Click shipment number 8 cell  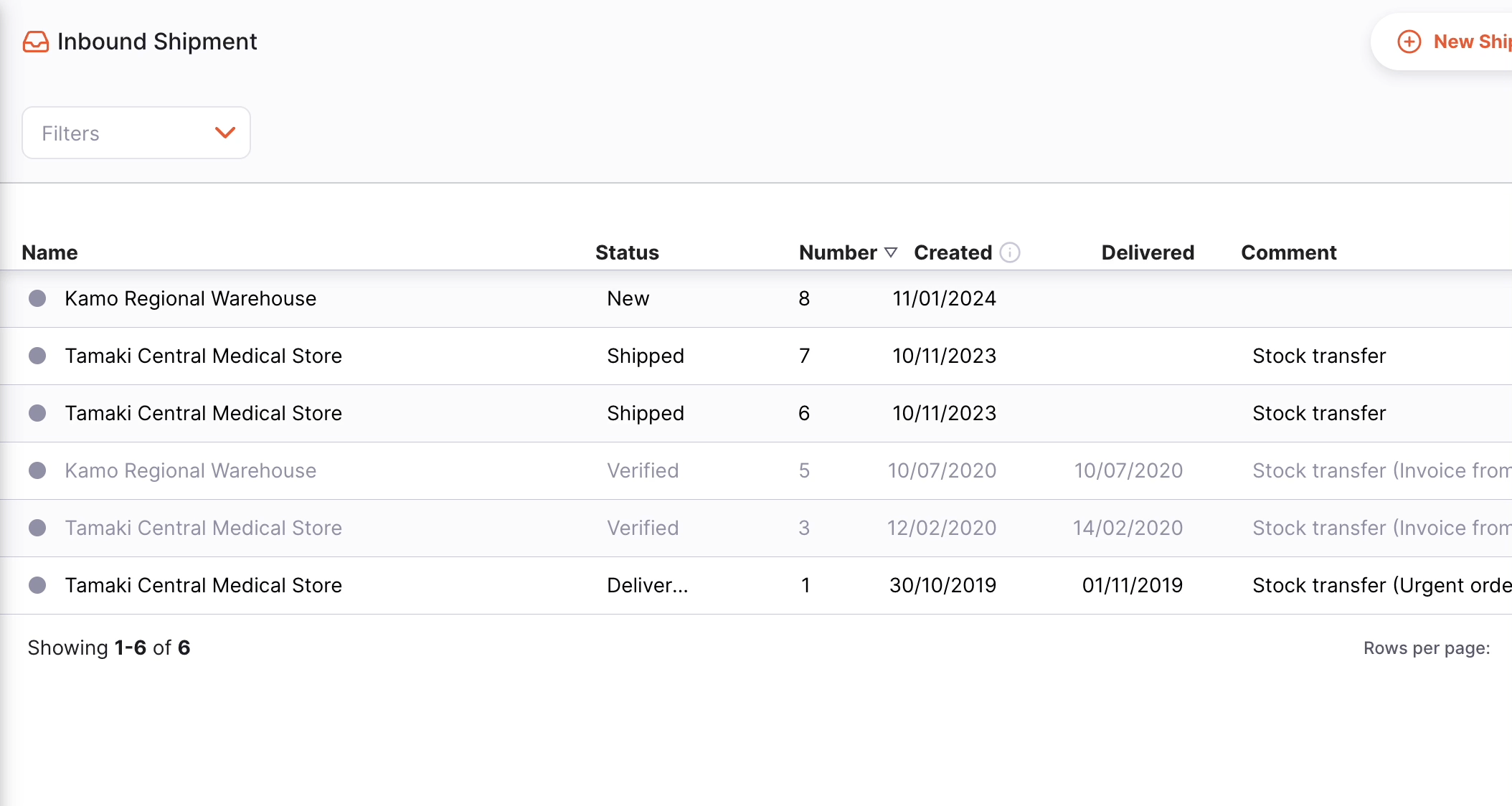pos(804,298)
